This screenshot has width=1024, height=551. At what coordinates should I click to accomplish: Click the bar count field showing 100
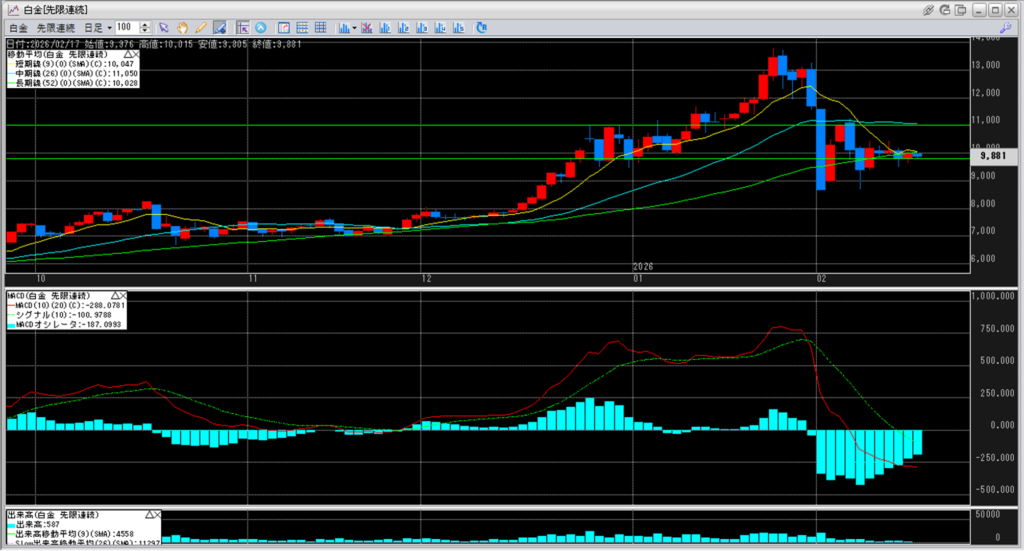pos(126,27)
